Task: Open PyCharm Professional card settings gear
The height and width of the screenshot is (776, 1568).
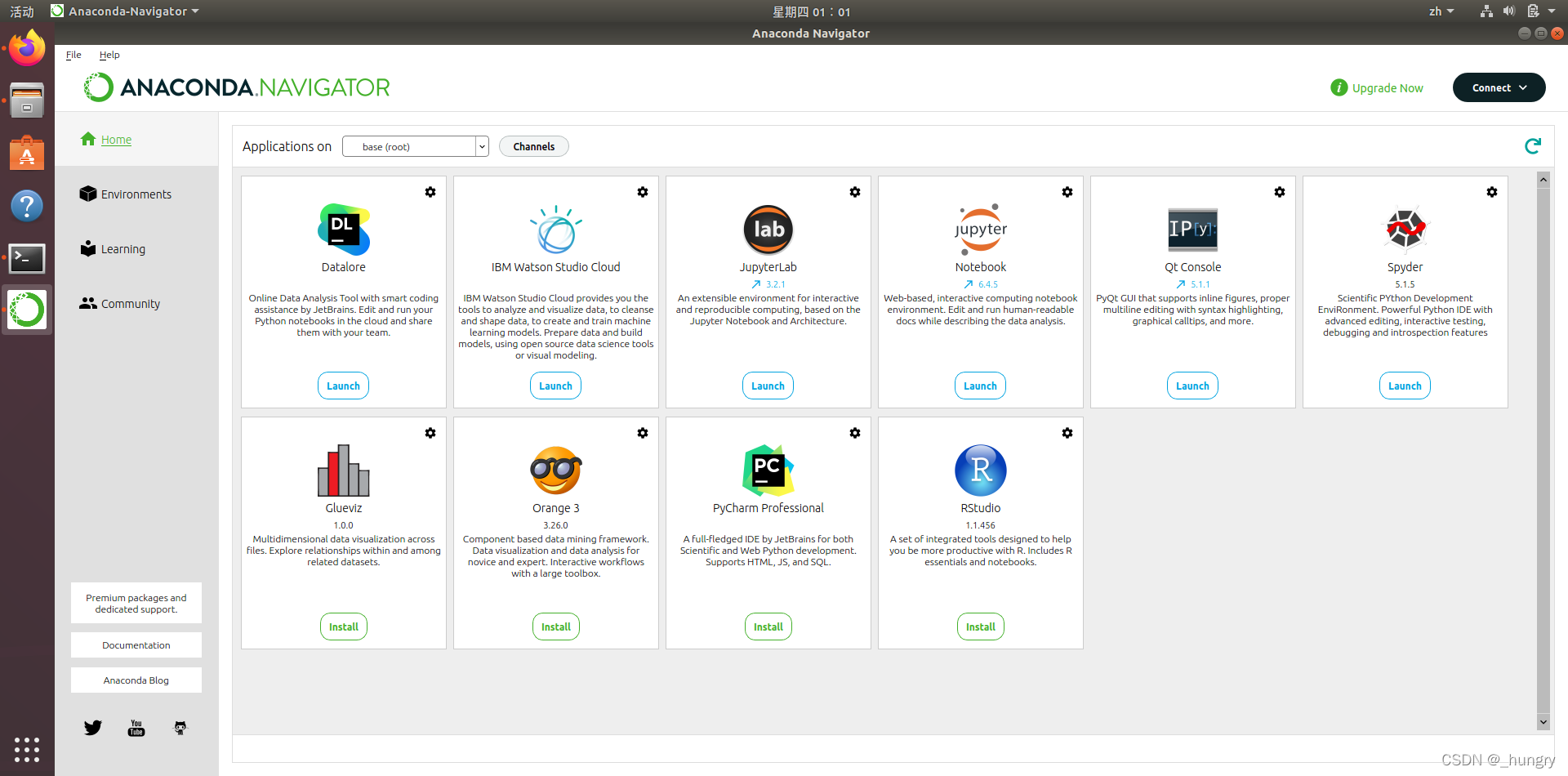Action: 855,433
